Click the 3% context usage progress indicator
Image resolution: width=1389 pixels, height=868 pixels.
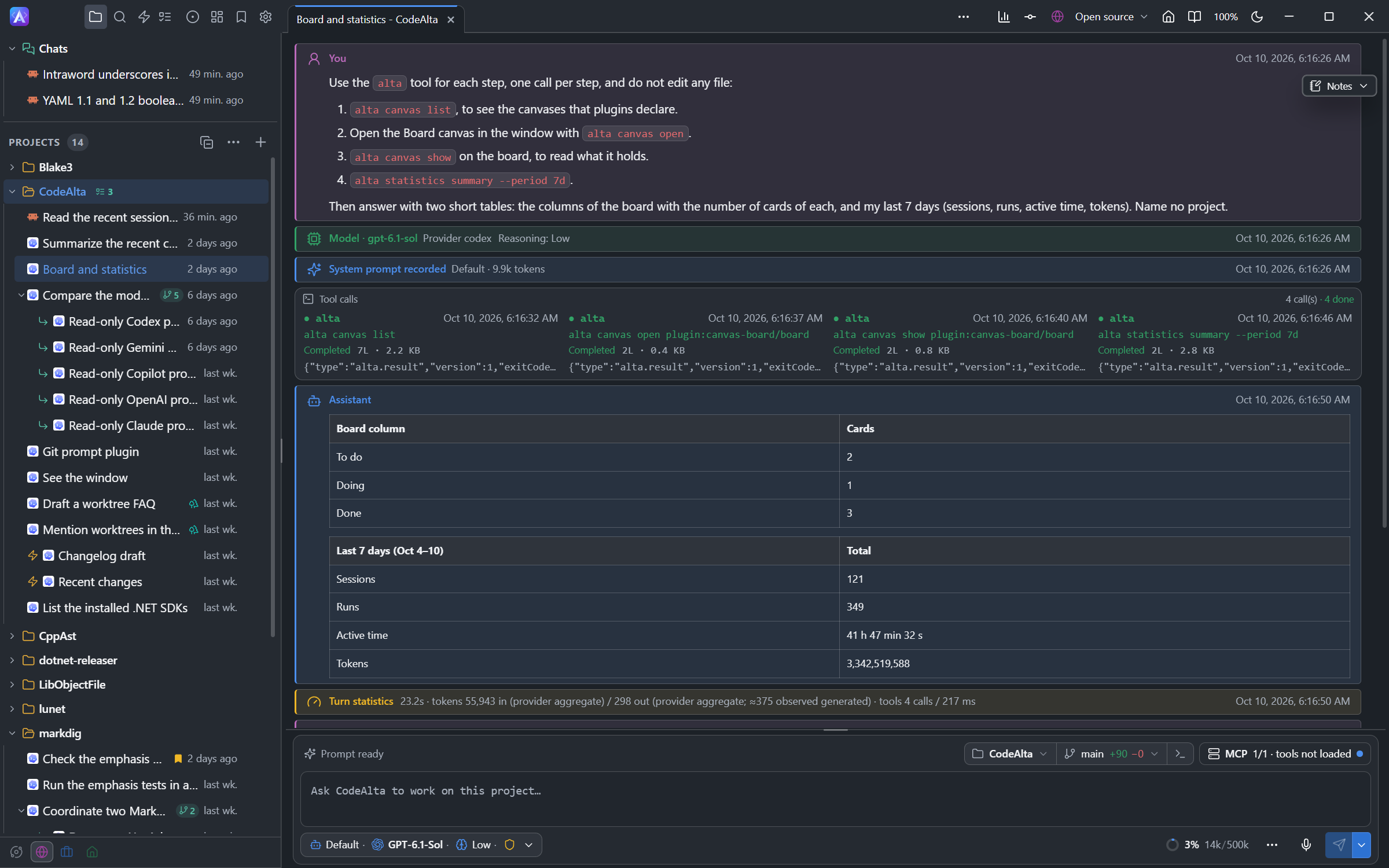pyautogui.click(x=1208, y=845)
